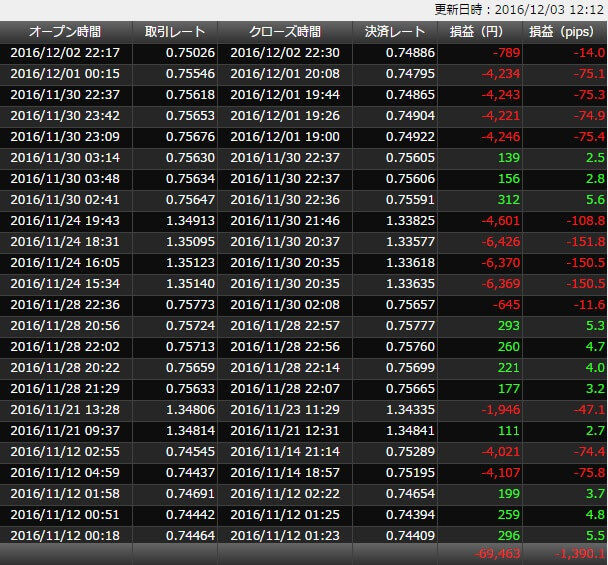Select open time 2016/11/12 02:55
This screenshot has width=608, height=565.
pyautogui.click(x=65, y=451)
